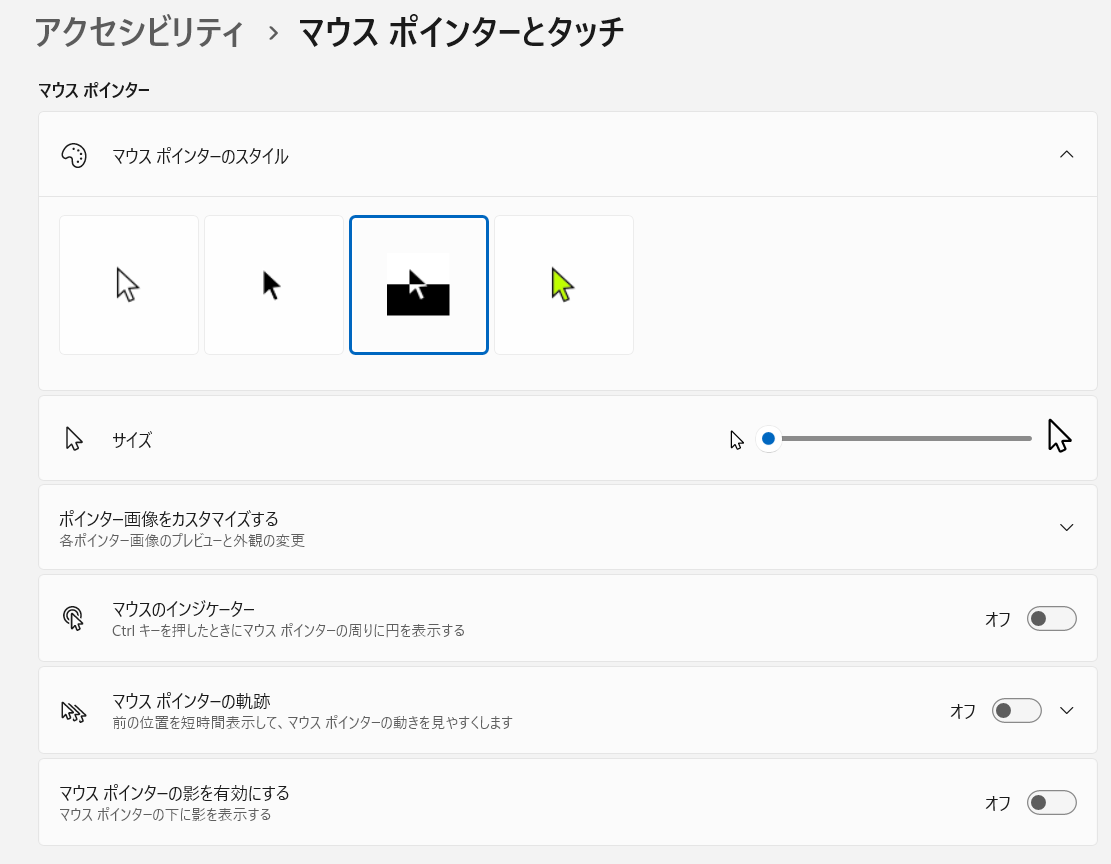Go back to アクセシビリティ breadcrumb

click(x=140, y=33)
